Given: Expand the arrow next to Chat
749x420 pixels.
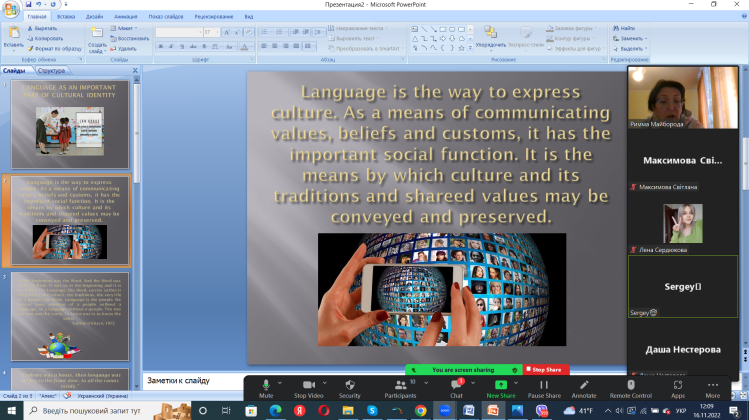Looking at the screenshot, I should click(473, 383).
